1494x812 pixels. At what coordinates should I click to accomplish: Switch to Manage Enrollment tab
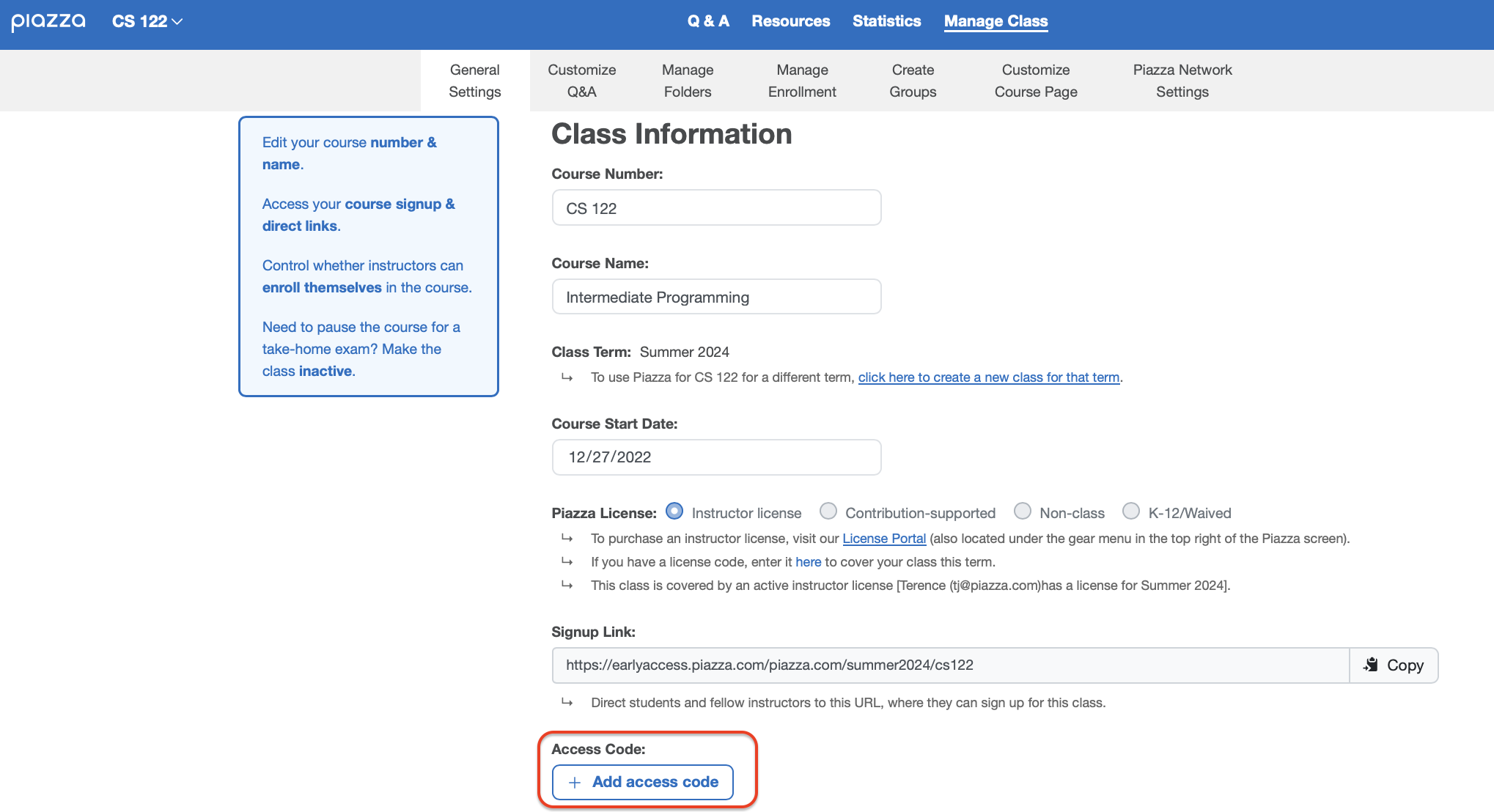tap(802, 81)
